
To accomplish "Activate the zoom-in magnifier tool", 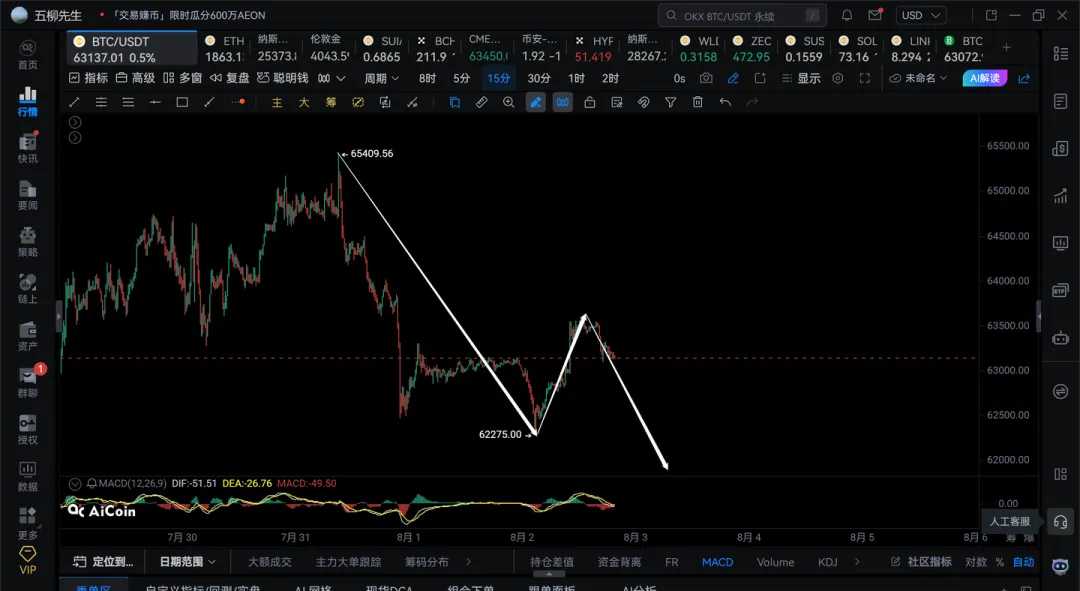I will pos(508,103).
